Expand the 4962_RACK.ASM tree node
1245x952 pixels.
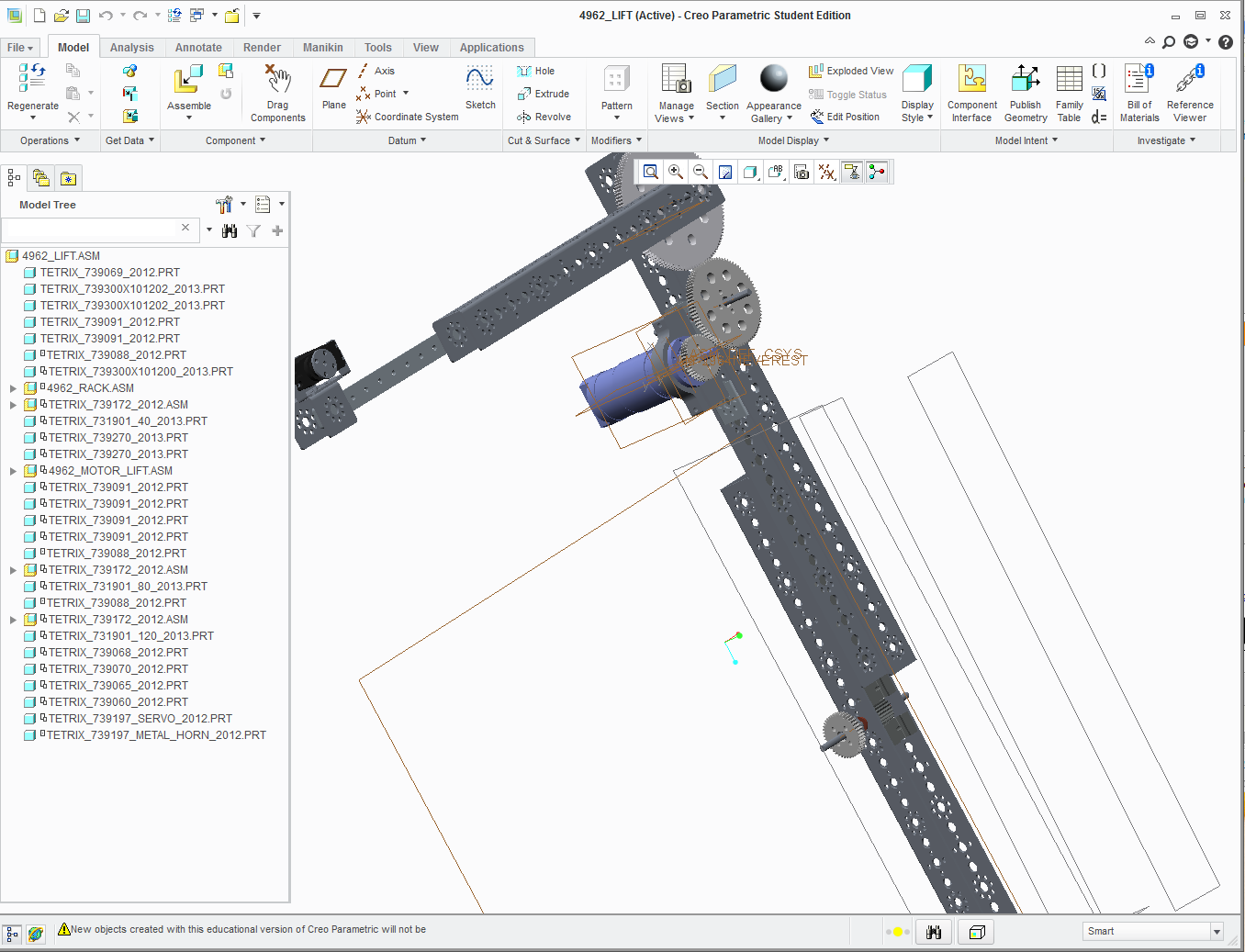pos(13,388)
